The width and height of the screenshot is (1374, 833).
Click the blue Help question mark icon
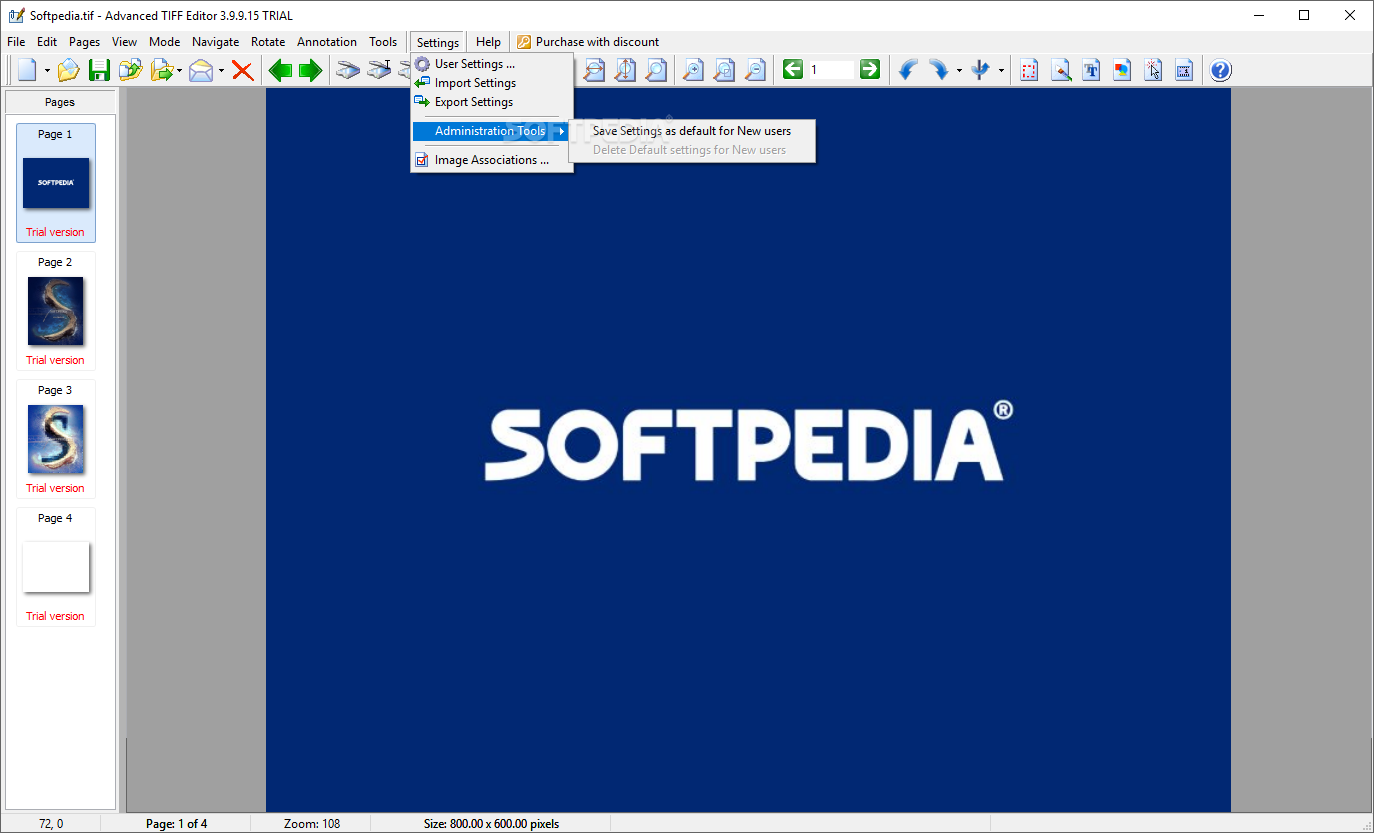(x=1221, y=70)
